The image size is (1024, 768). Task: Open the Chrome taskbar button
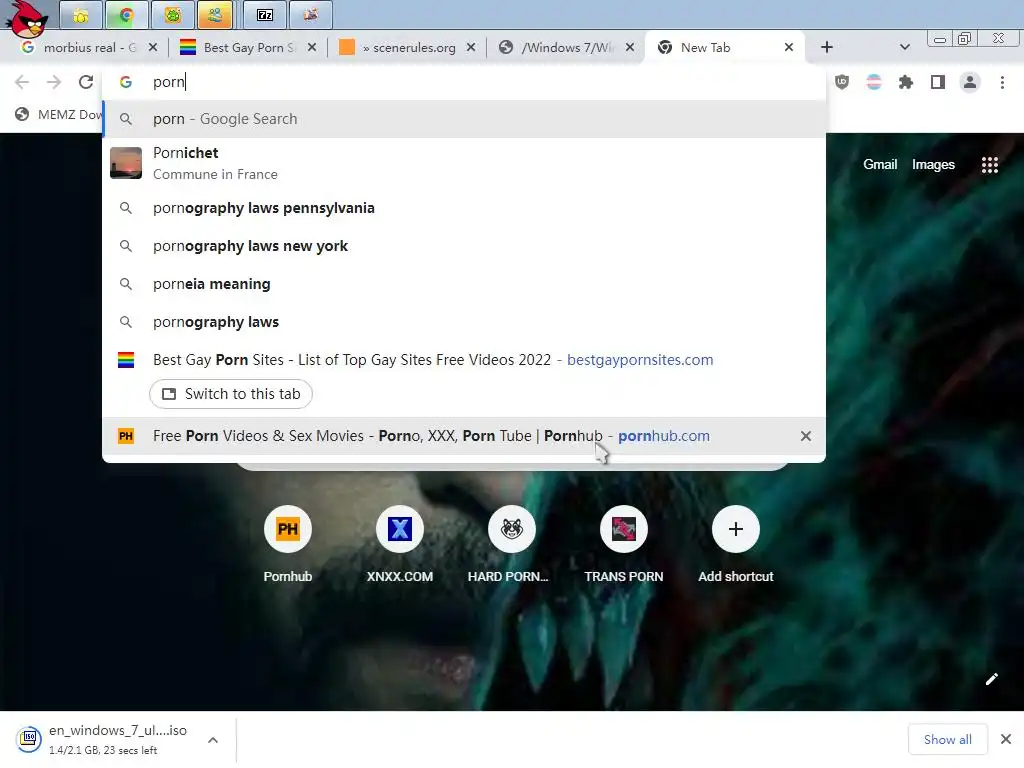click(x=126, y=14)
